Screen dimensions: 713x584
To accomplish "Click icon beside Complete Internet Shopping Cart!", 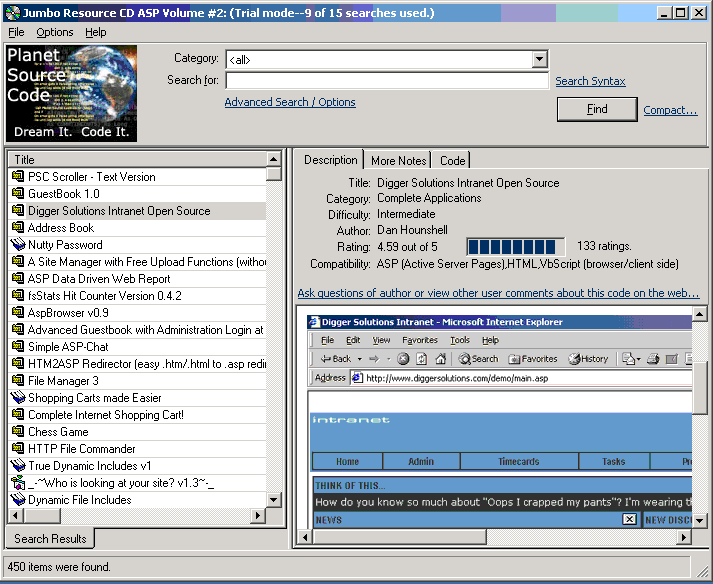I will 18,414.
